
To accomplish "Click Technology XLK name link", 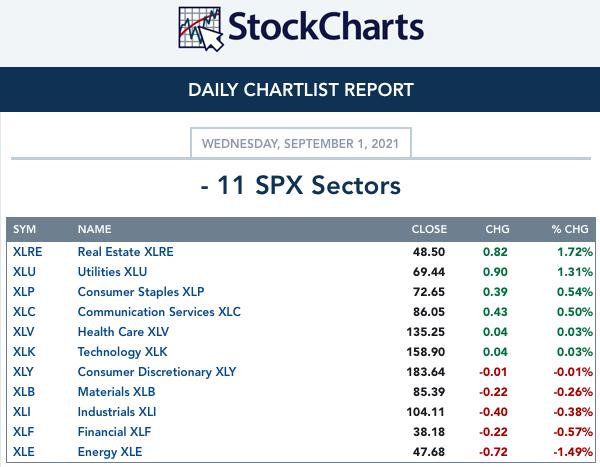I will pos(122,352).
